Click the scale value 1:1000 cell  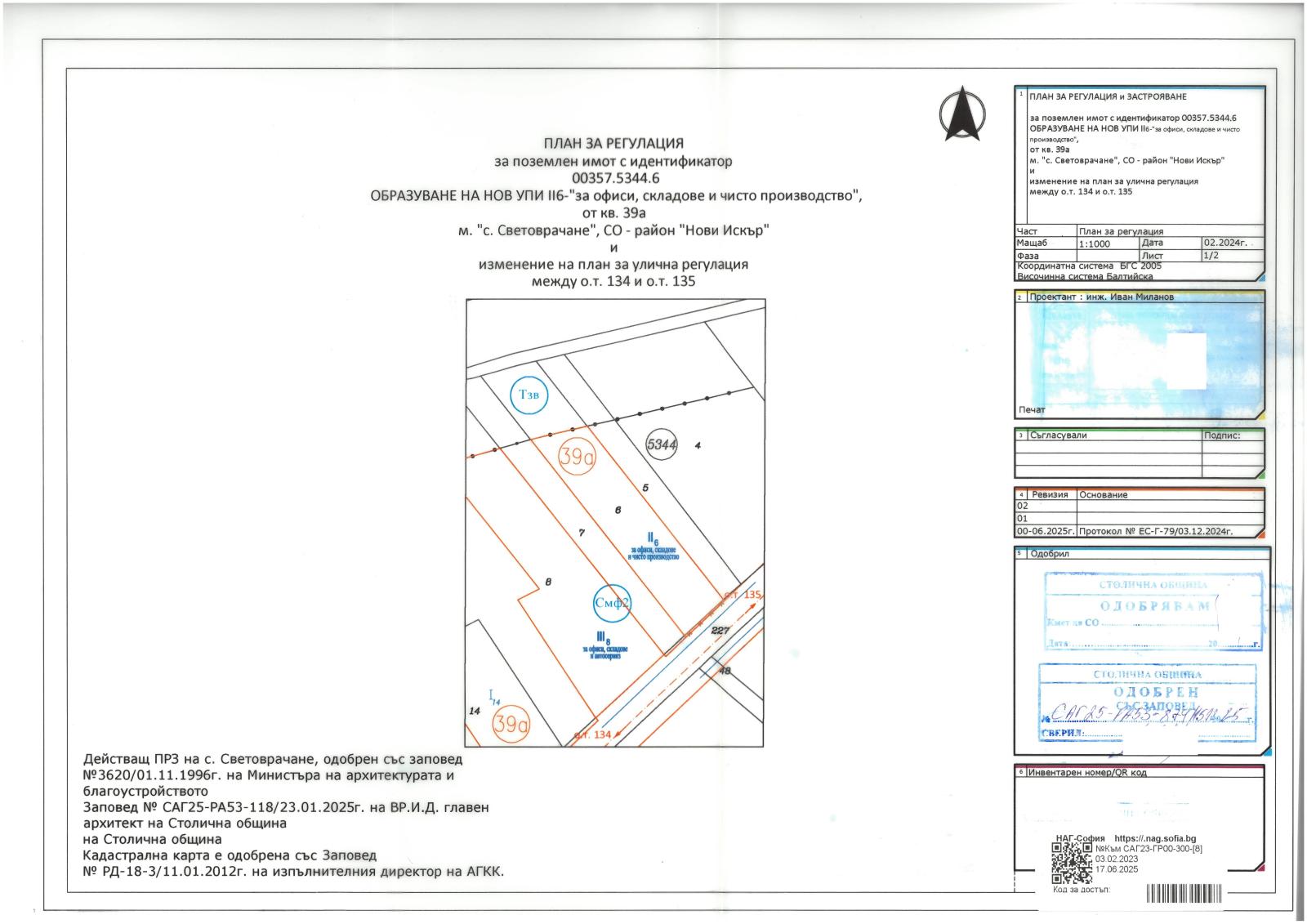1107,243
